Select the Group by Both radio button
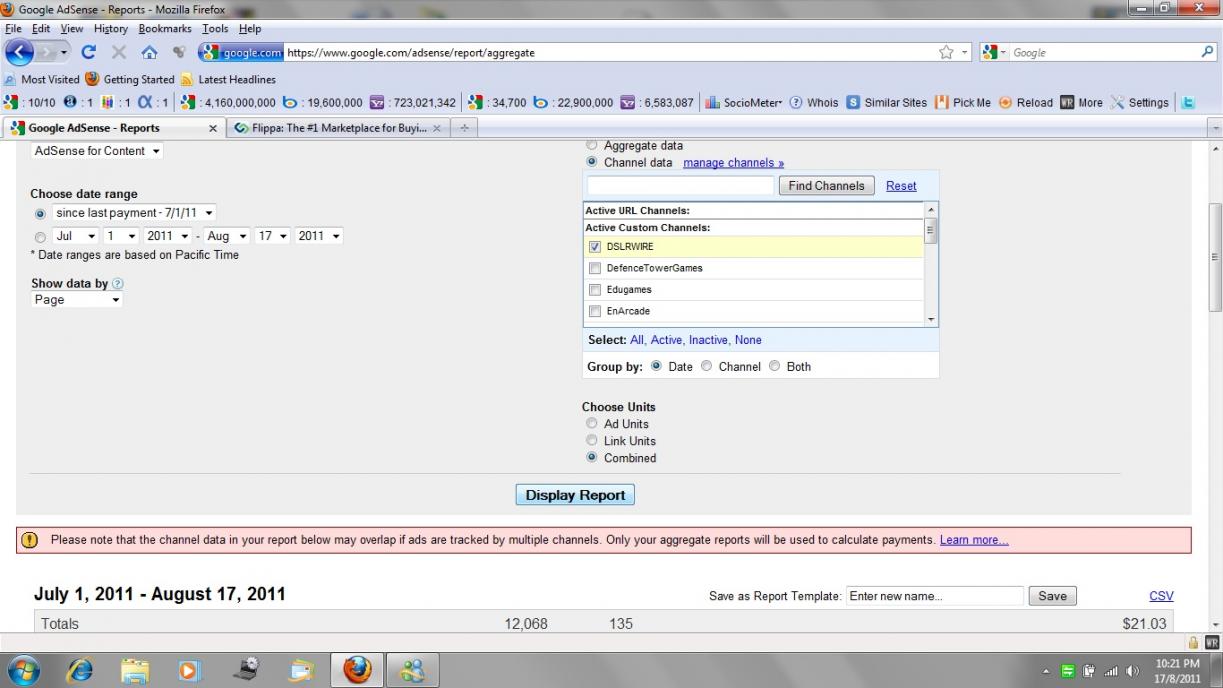Image resolution: width=1223 pixels, height=688 pixels. [x=775, y=366]
